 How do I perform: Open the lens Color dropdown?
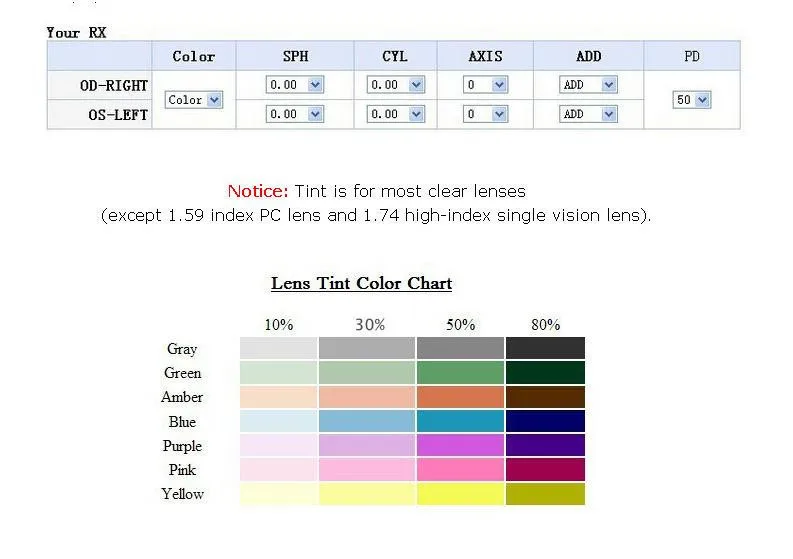click(x=194, y=100)
